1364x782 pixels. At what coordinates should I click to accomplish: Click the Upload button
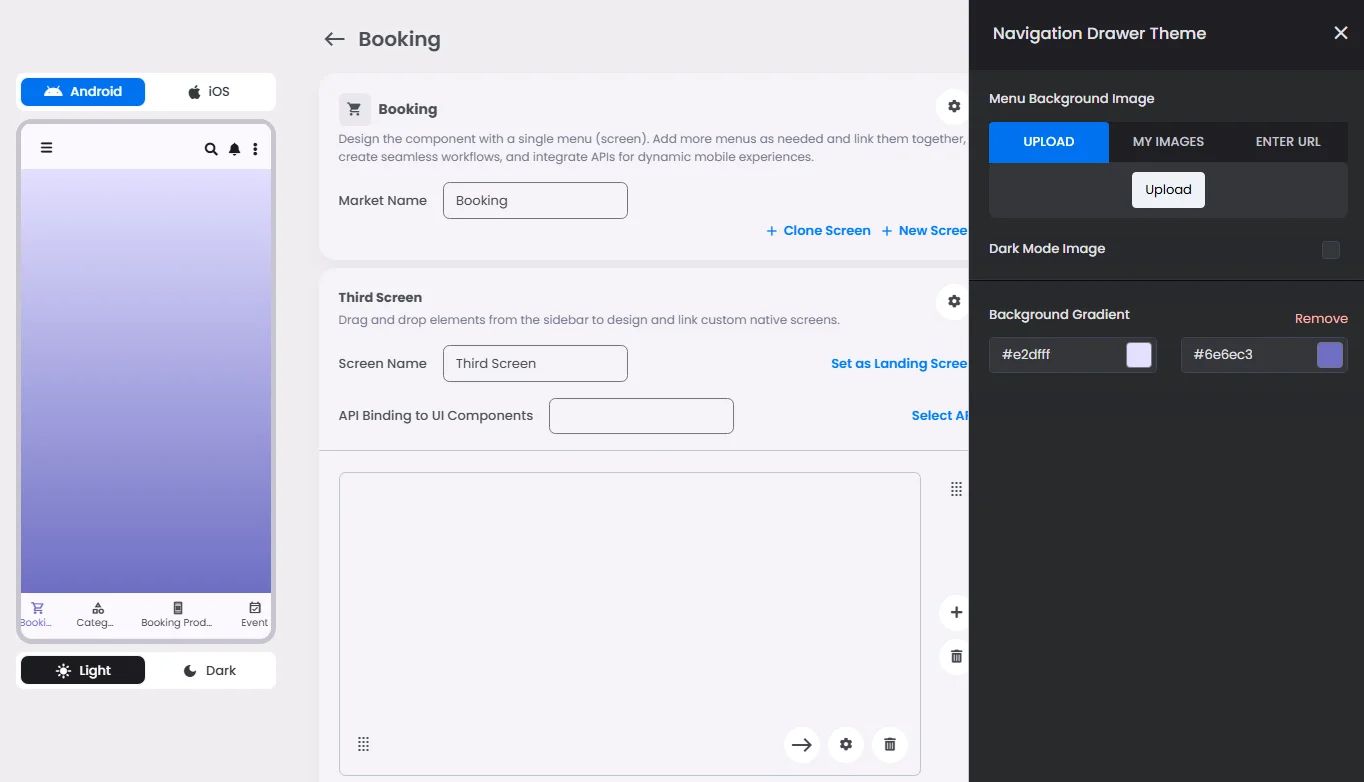(1167, 190)
